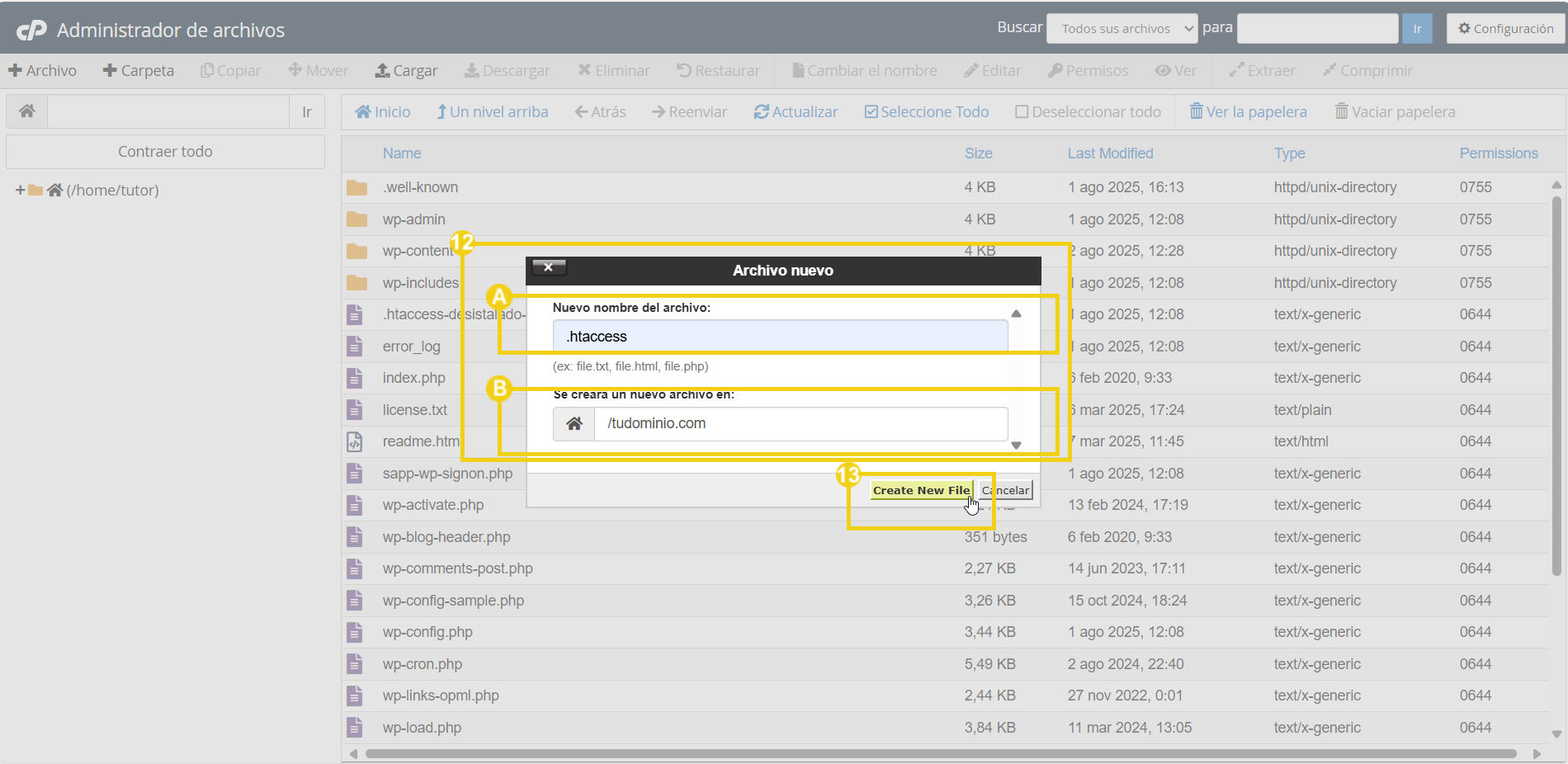This screenshot has width=1568, height=764.
Task: Click Cambiar el nombre toolbar button
Action: (865, 71)
